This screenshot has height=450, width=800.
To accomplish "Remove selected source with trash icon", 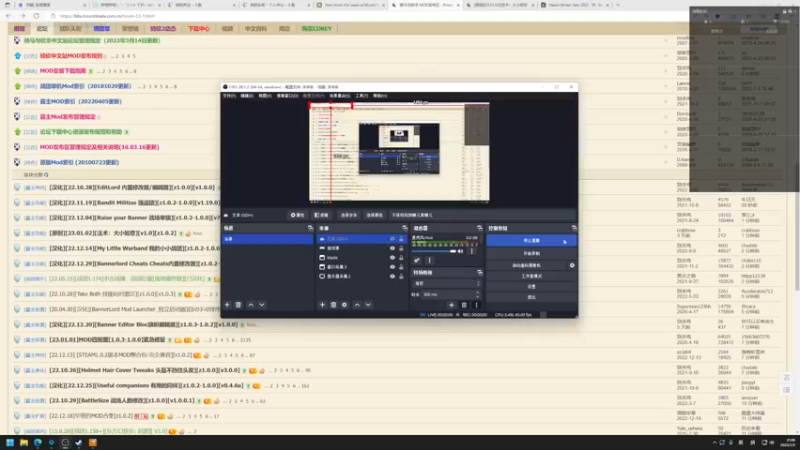I will click(x=333, y=305).
